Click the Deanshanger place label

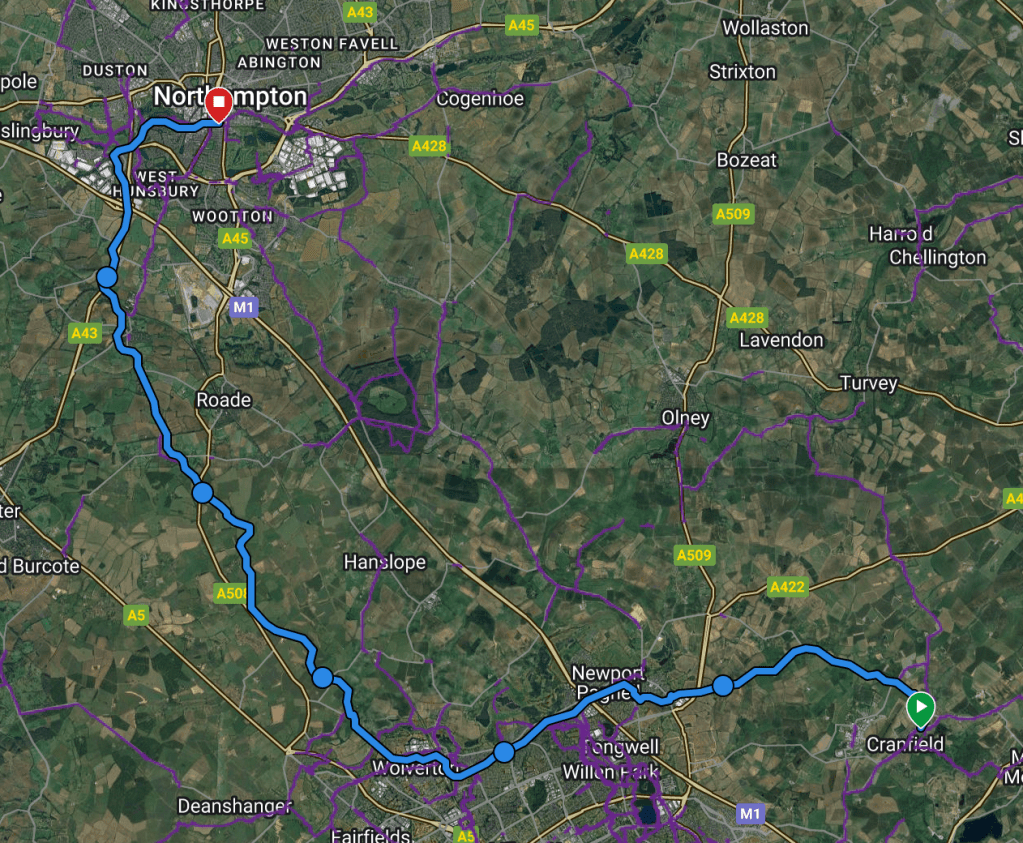(234, 806)
